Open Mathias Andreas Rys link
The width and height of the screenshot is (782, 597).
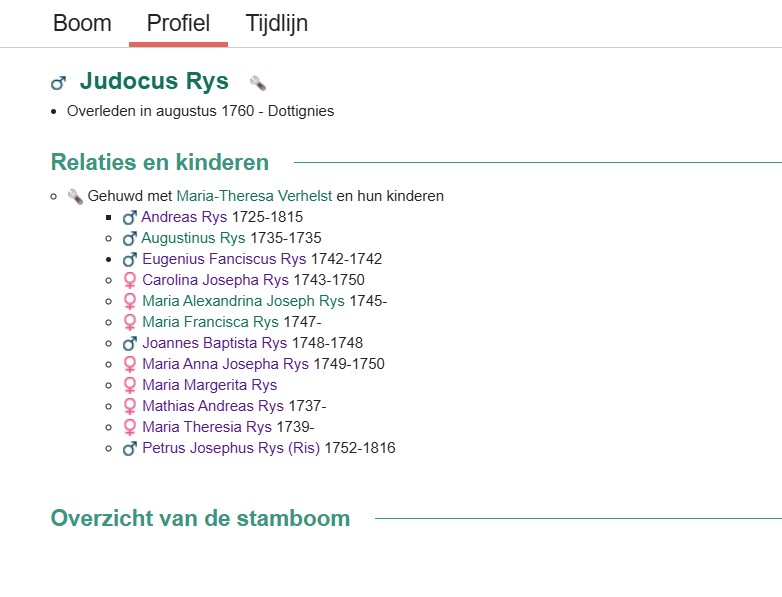[x=213, y=406]
